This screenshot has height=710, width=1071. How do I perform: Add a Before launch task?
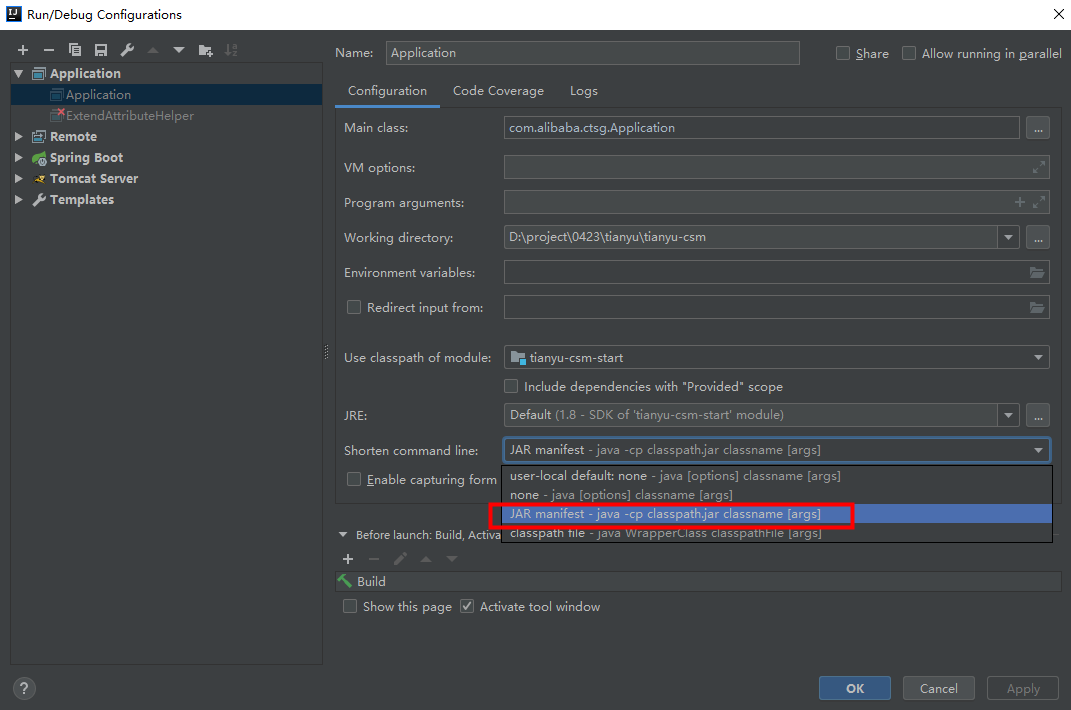(348, 558)
